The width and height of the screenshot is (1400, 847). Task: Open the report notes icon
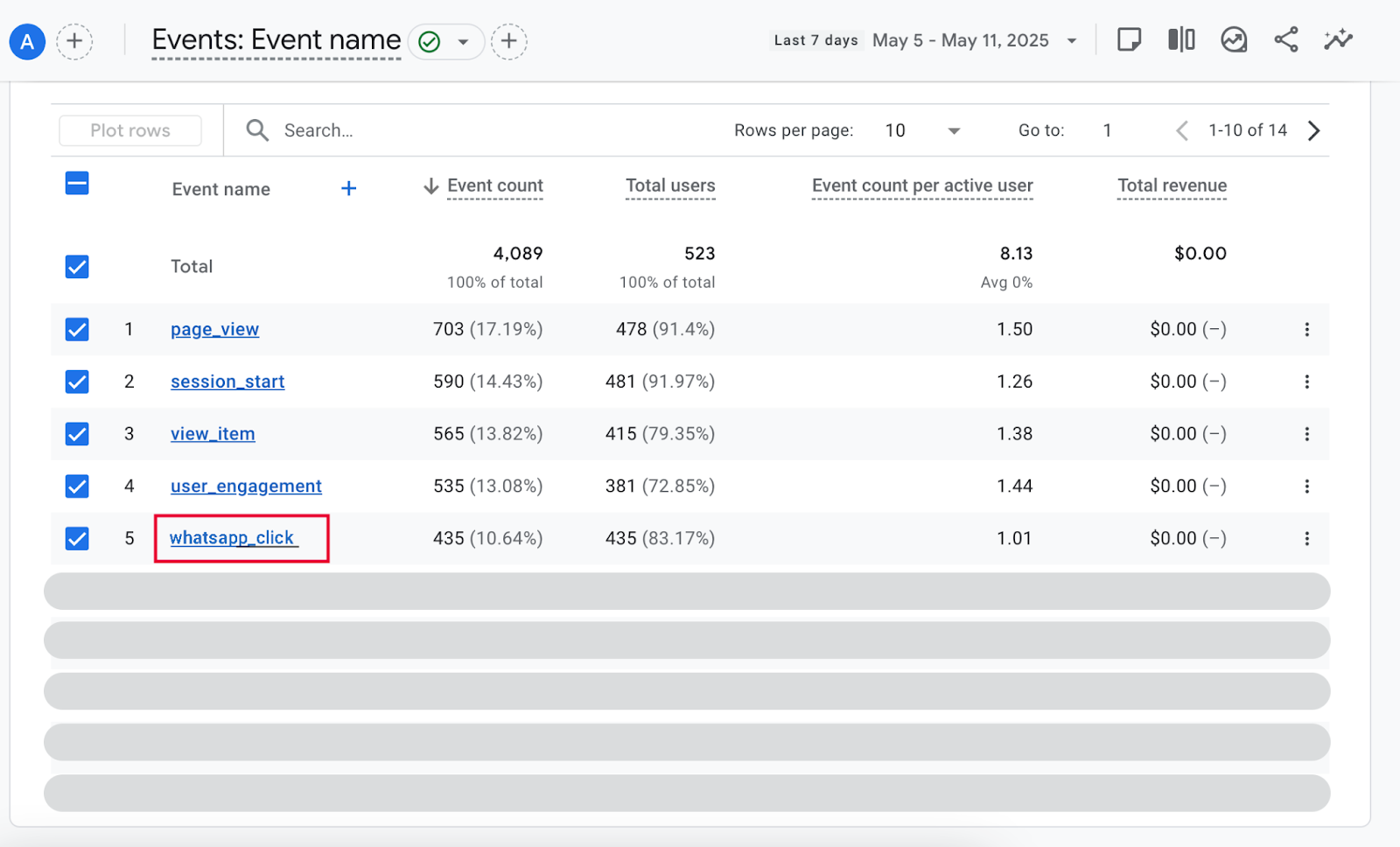point(1129,39)
